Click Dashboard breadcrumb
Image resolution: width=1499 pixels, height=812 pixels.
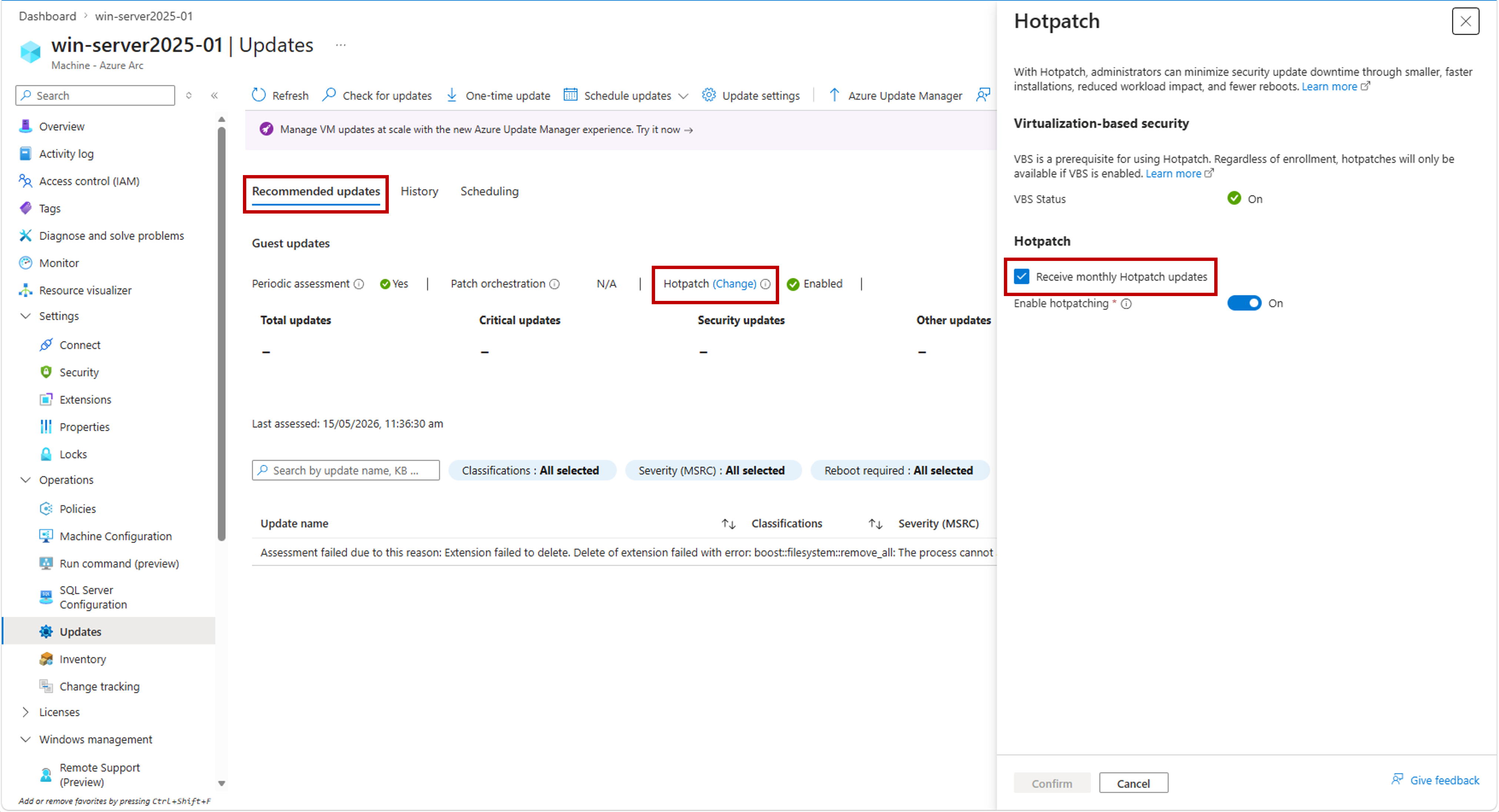tap(47, 16)
